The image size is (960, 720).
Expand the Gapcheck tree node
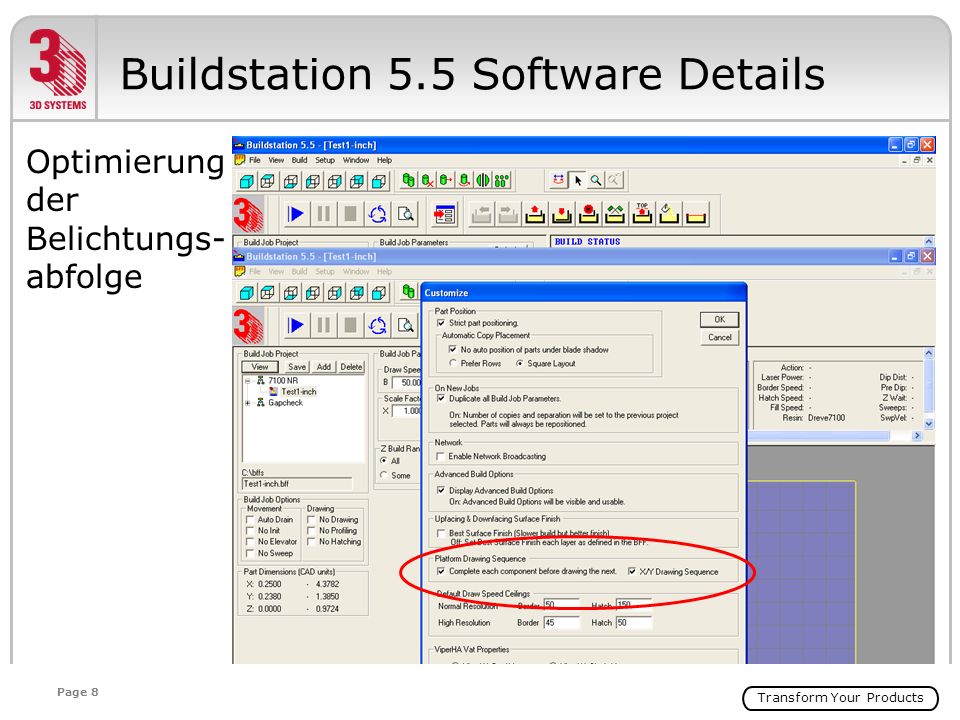tap(247, 403)
